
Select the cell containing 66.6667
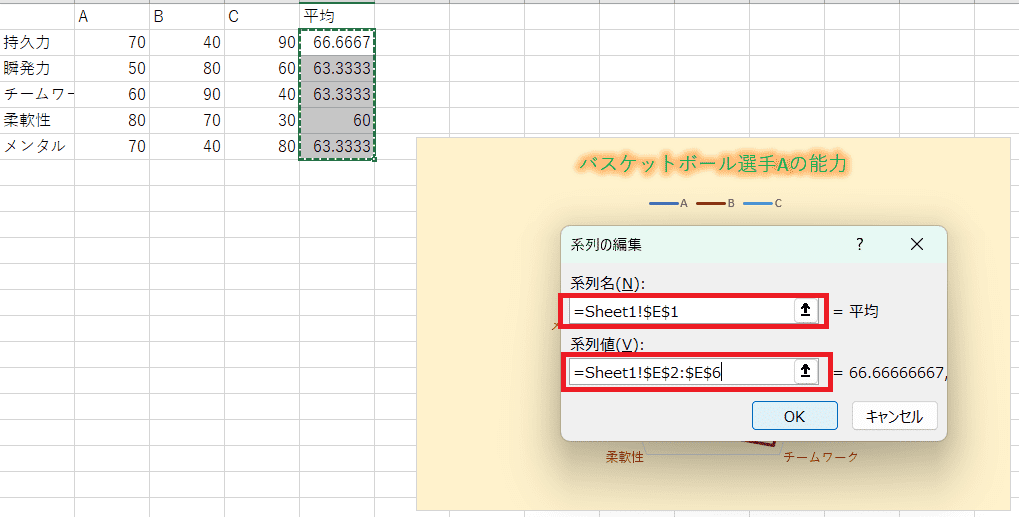(x=337, y=42)
